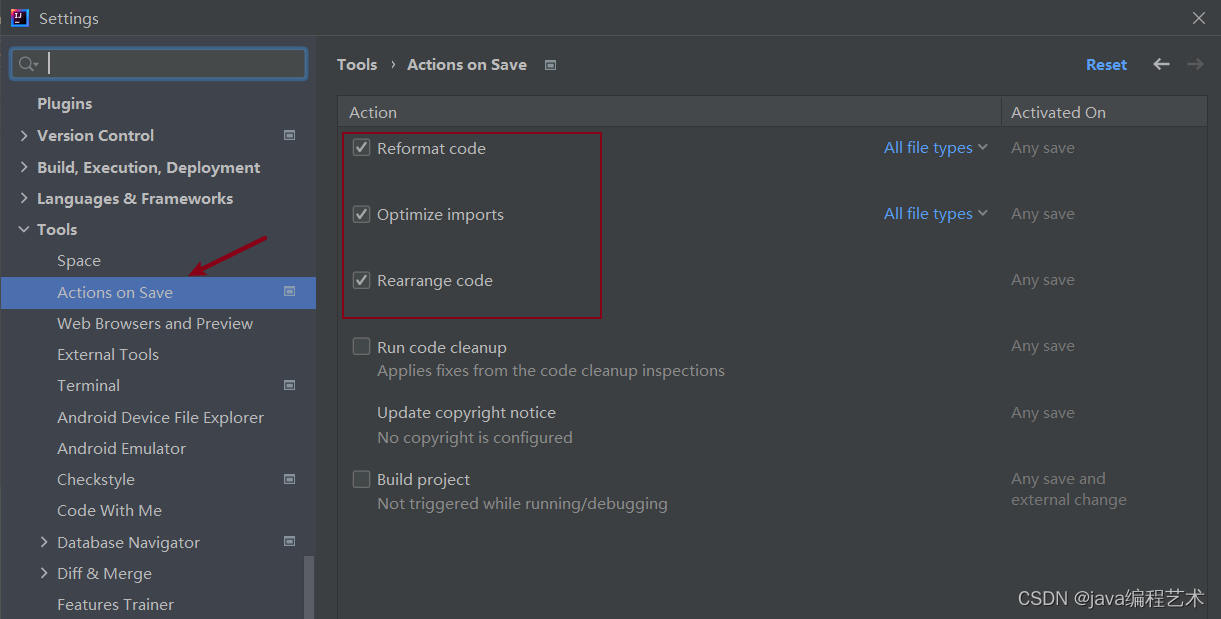Click the forward navigation arrow

[x=1195, y=63]
